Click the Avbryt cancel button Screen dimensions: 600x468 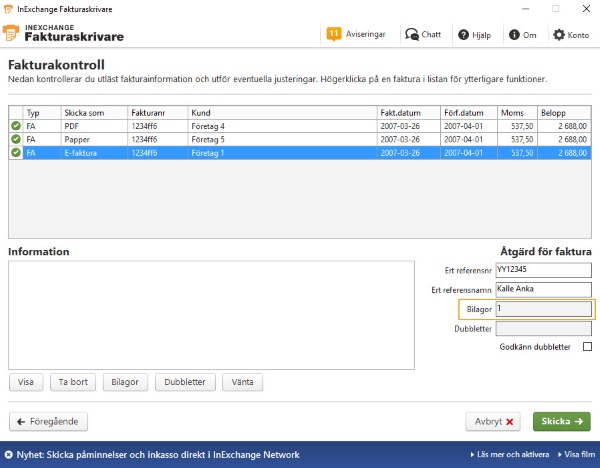point(493,421)
